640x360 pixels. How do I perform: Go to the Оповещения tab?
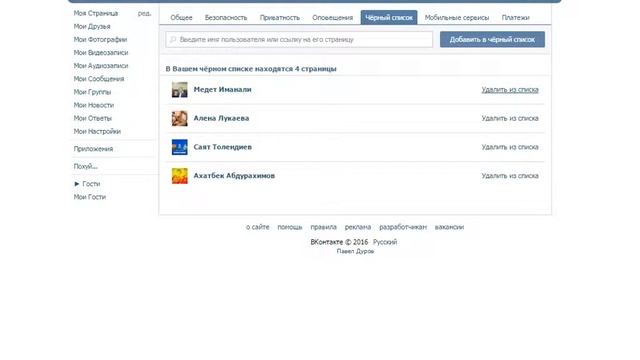tap(332, 18)
